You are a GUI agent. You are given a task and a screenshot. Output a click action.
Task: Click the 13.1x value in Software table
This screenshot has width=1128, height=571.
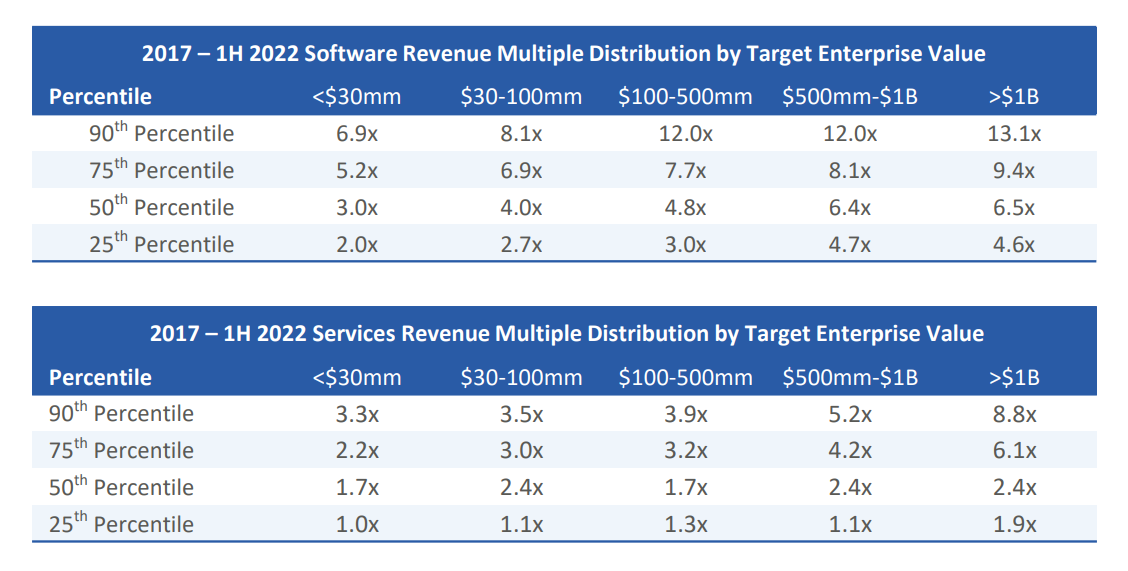1014,134
